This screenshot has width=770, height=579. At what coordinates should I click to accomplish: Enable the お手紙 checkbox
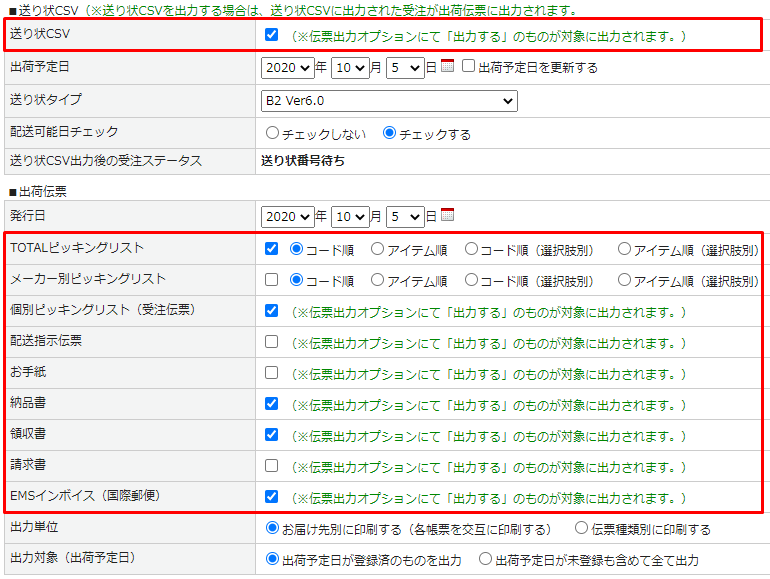pos(272,373)
